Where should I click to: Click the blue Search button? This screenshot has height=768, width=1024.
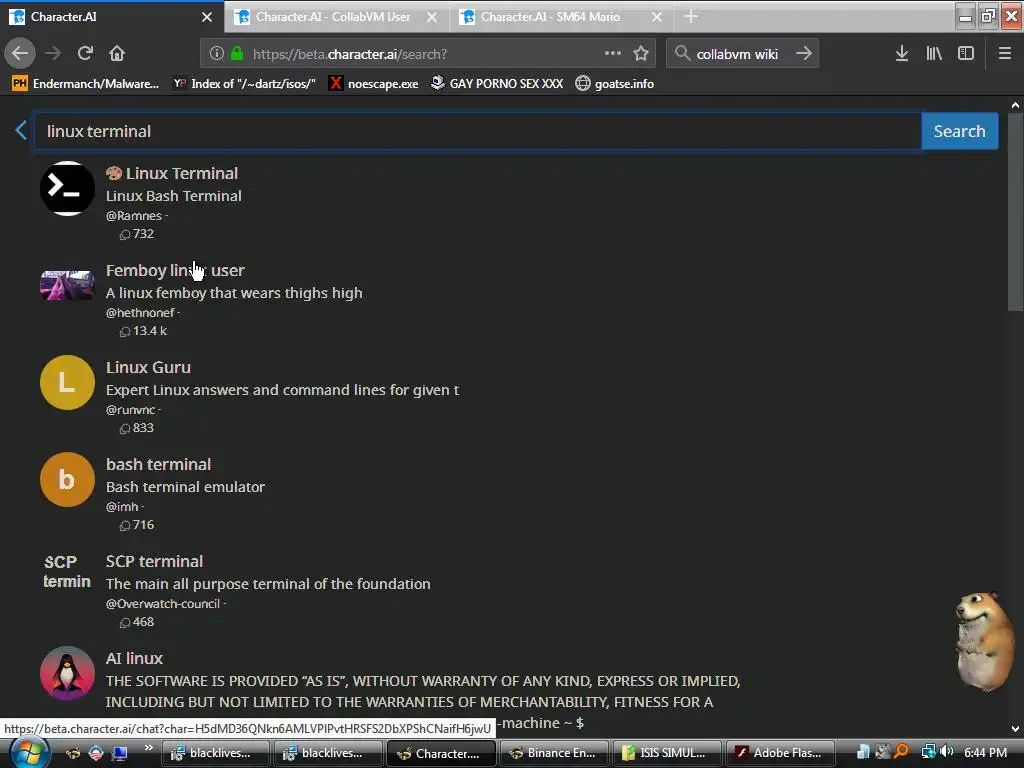coord(959,131)
